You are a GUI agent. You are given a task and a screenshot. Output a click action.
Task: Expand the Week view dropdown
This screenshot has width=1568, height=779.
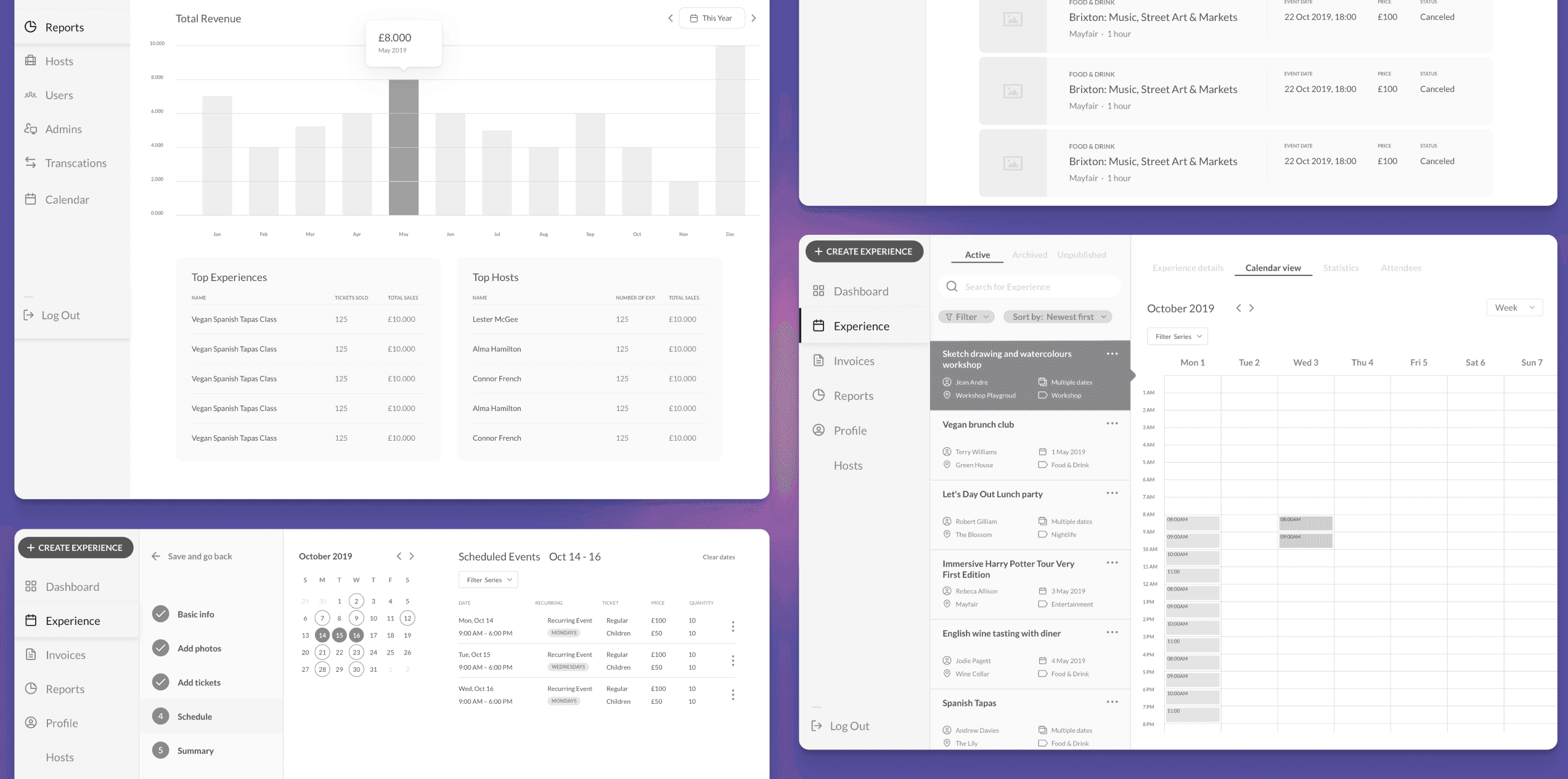1514,308
